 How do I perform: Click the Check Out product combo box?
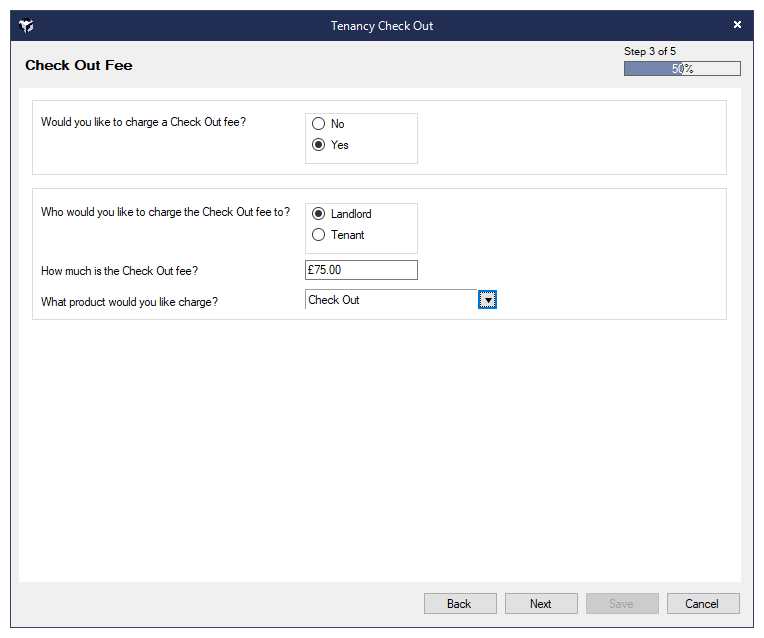point(390,300)
